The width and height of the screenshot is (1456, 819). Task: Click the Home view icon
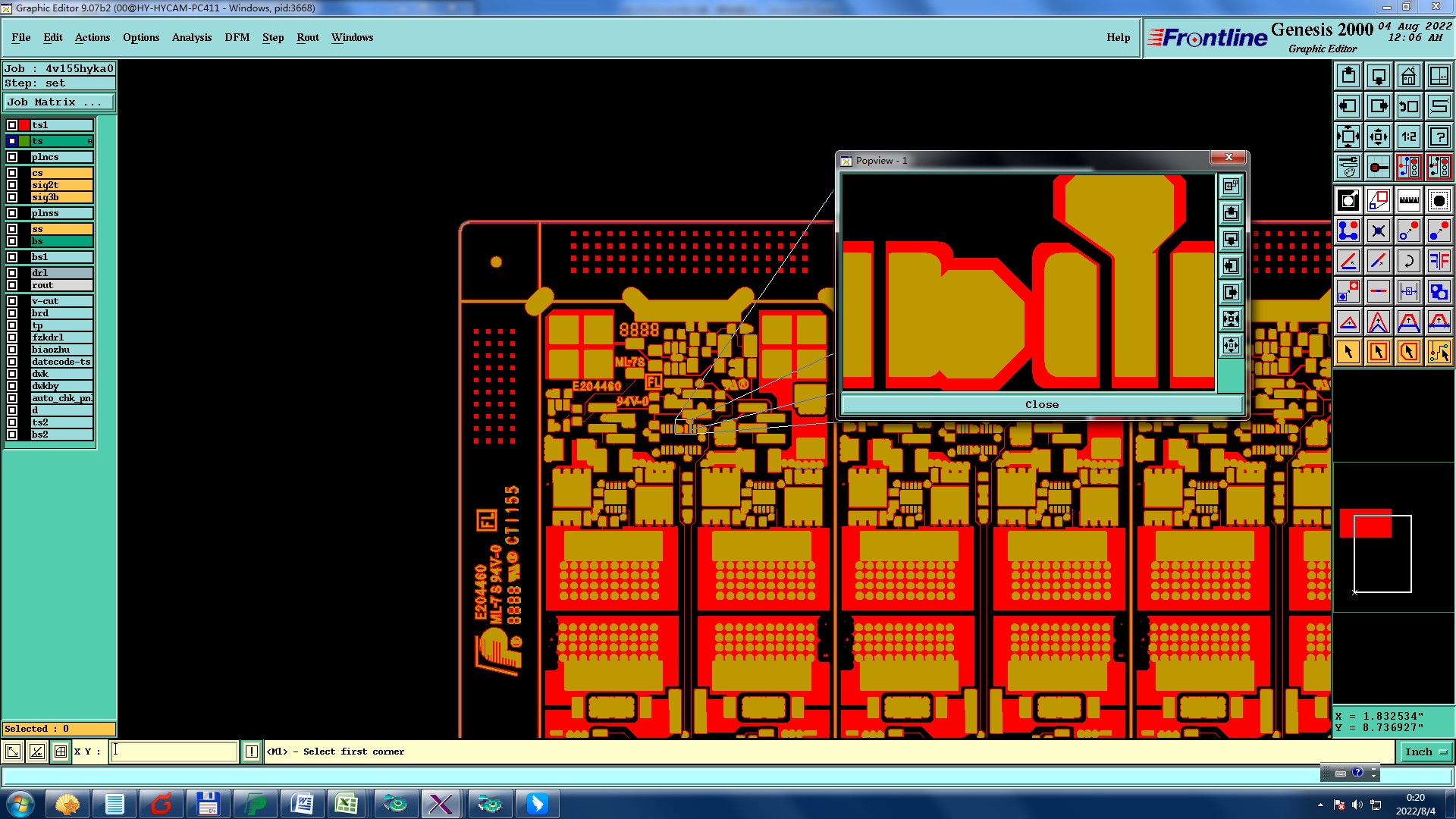pyautogui.click(x=1408, y=76)
